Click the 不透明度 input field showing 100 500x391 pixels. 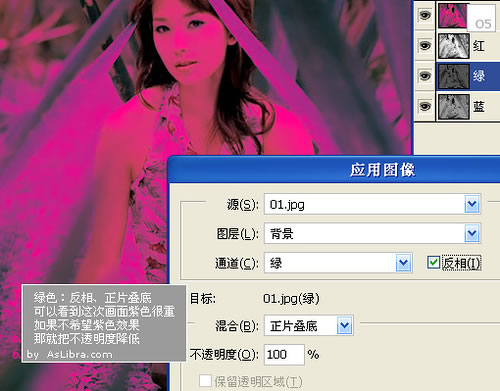(x=284, y=354)
